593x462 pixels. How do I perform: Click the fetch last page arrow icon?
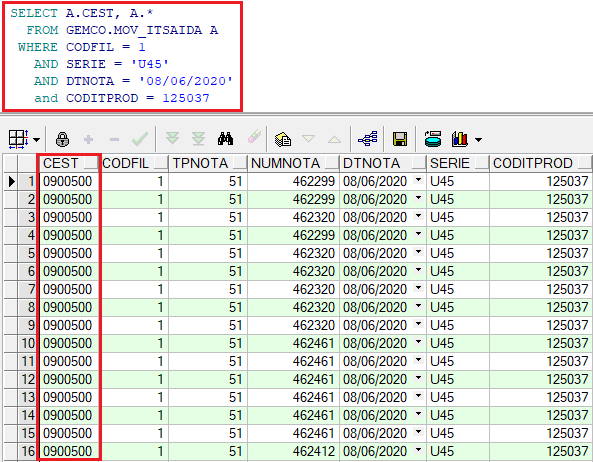[198, 138]
